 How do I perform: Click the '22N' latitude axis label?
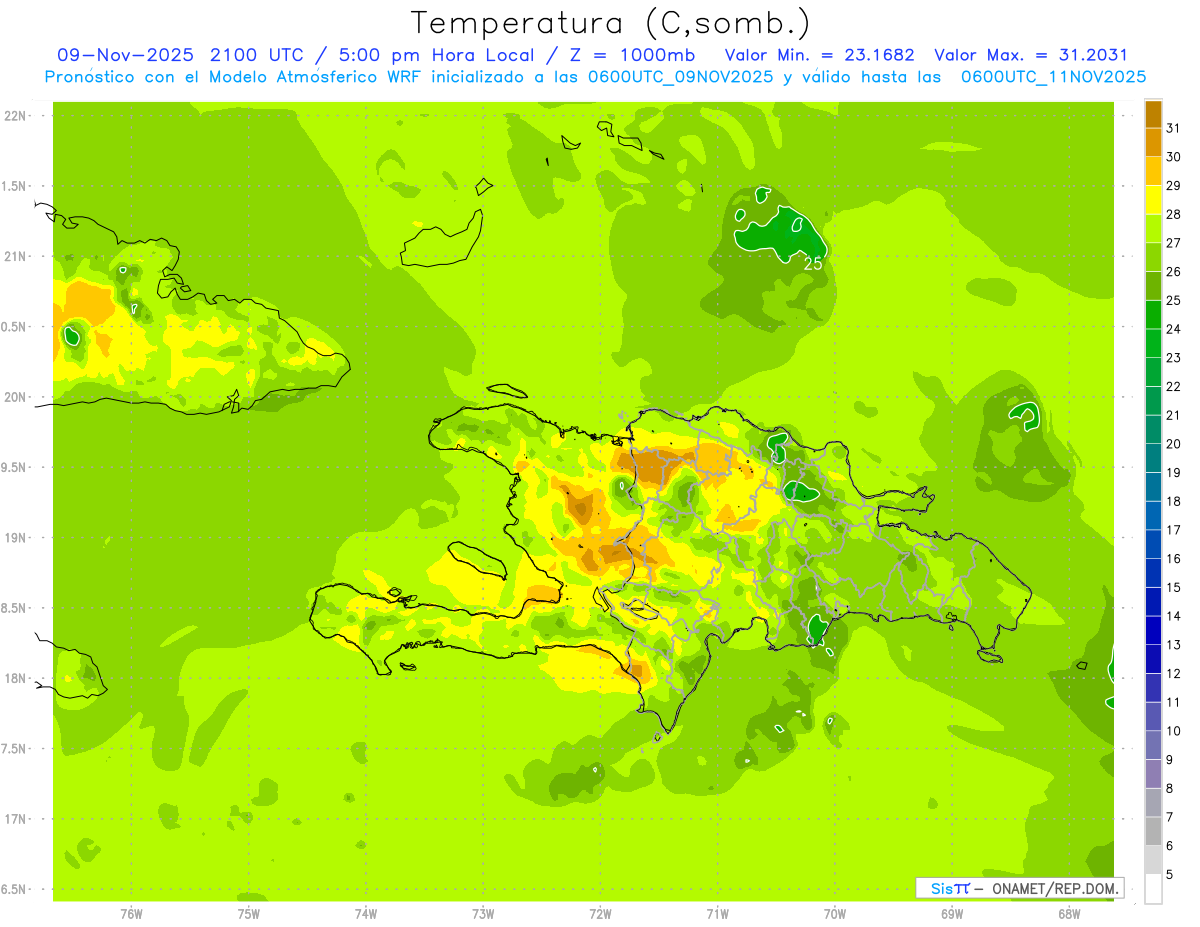pos(15,116)
